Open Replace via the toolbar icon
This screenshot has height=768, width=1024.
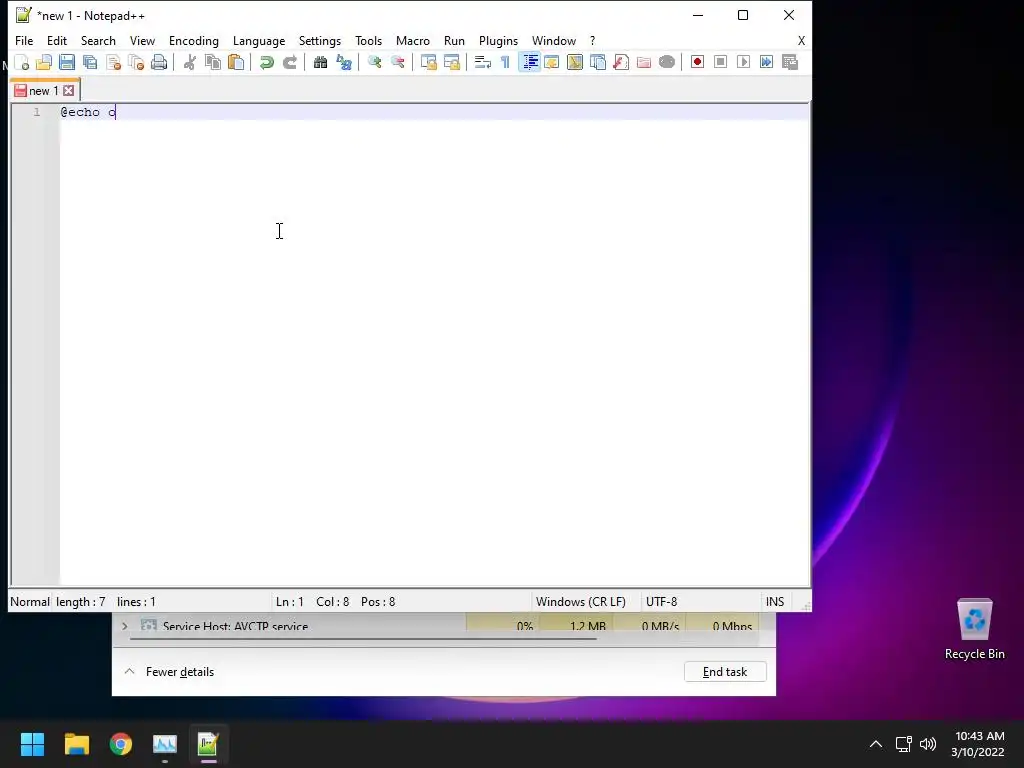344,62
